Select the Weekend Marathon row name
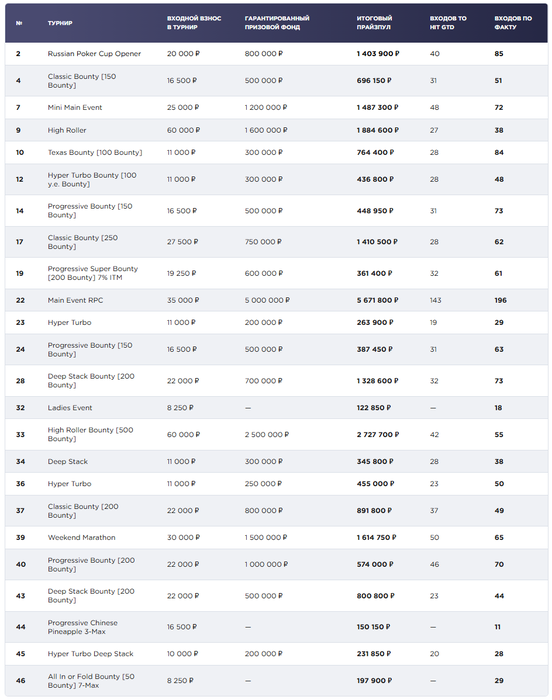This screenshot has width=552, height=700. (x=81, y=537)
